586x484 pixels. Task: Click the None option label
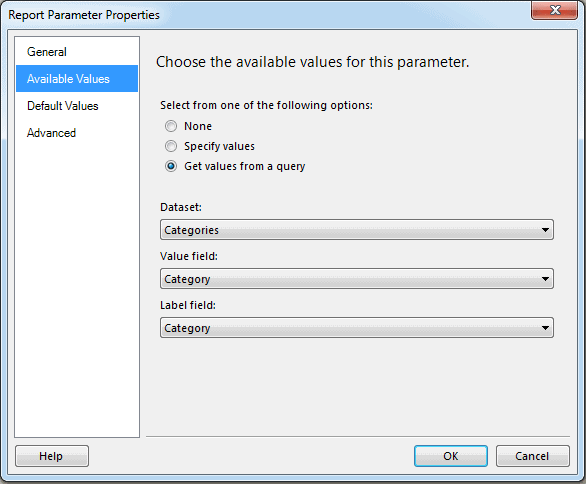(x=198, y=126)
